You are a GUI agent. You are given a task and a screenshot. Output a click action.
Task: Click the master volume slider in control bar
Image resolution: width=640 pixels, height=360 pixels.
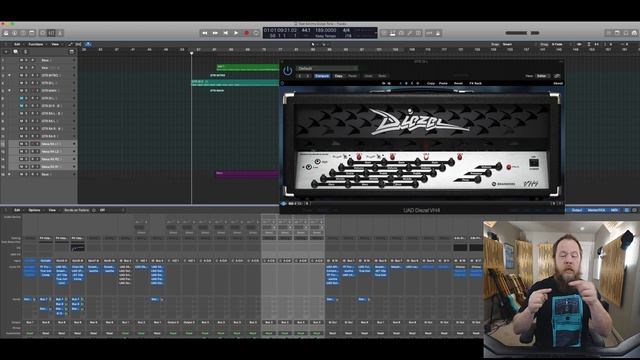coord(522,33)
